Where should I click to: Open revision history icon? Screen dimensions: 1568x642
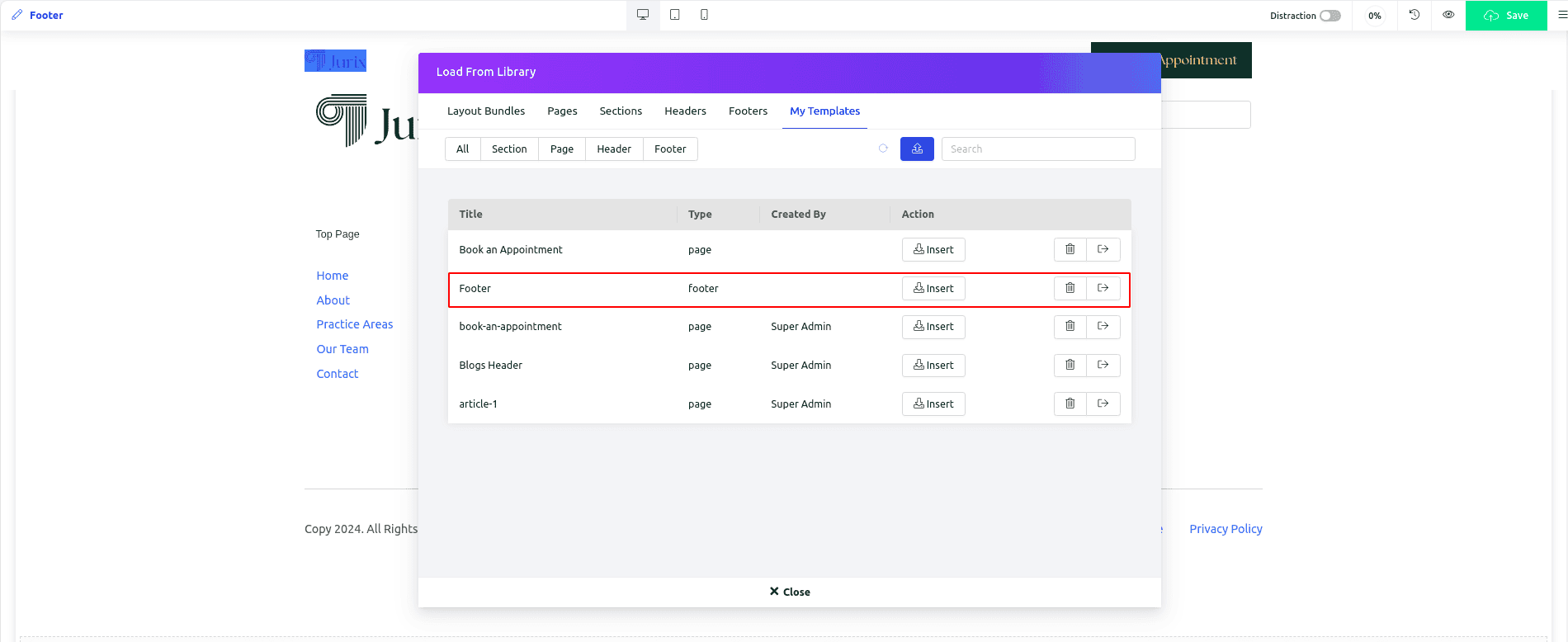pos(1415,15)
